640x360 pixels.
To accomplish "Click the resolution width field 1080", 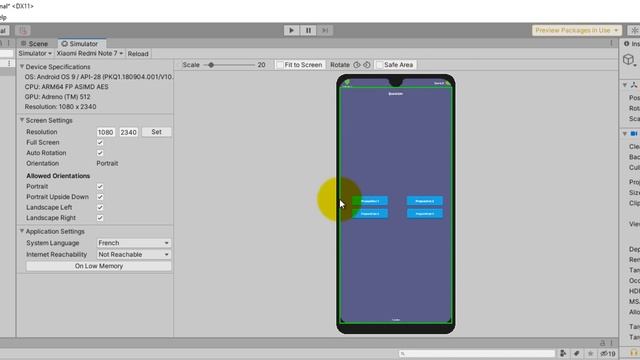I will pos(106,132).
